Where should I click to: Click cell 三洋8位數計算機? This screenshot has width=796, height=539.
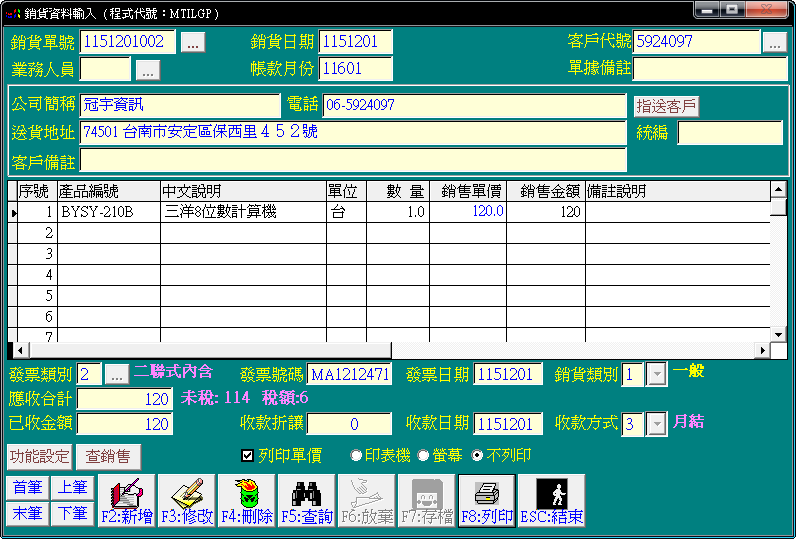(244, 212)
